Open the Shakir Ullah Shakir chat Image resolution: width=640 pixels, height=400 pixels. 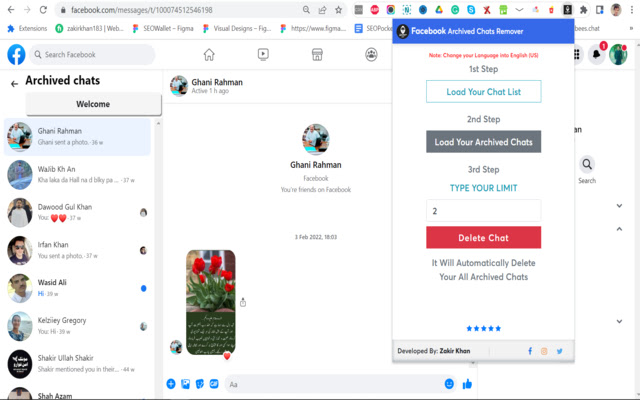pos(78,364)
